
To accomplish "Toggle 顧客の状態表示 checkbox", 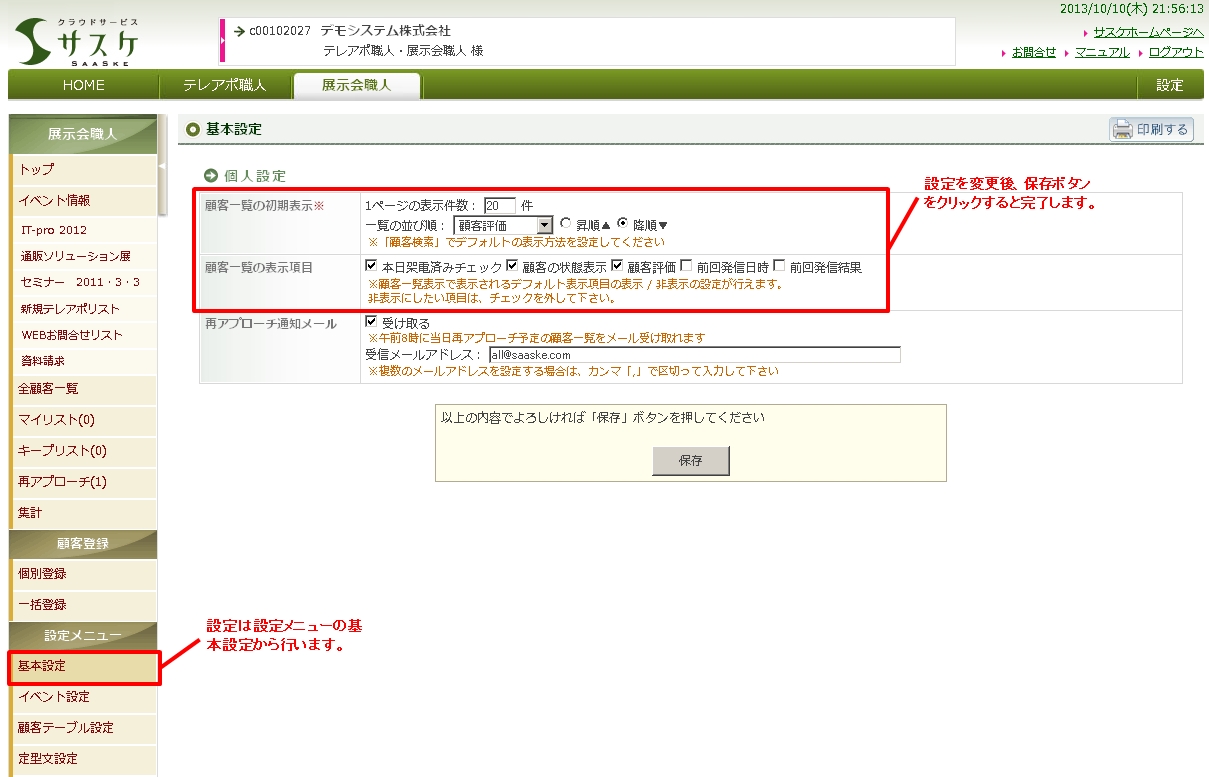I will coord(513,266).
